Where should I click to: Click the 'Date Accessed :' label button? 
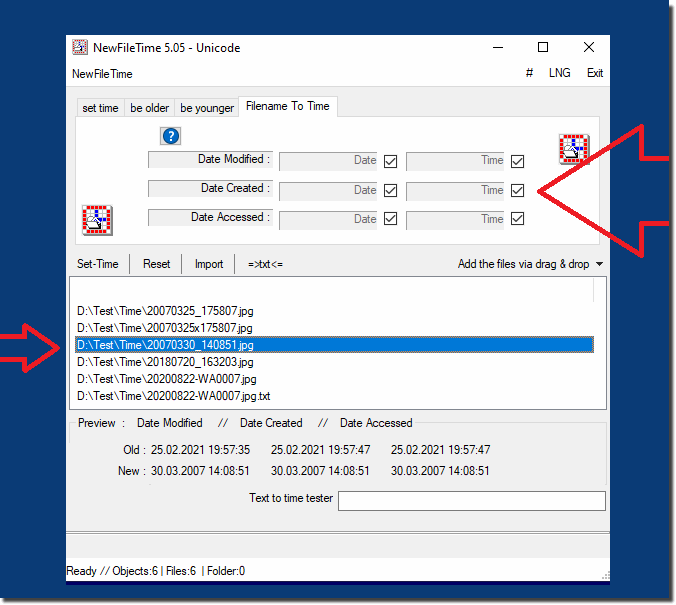tap(210, 217)
